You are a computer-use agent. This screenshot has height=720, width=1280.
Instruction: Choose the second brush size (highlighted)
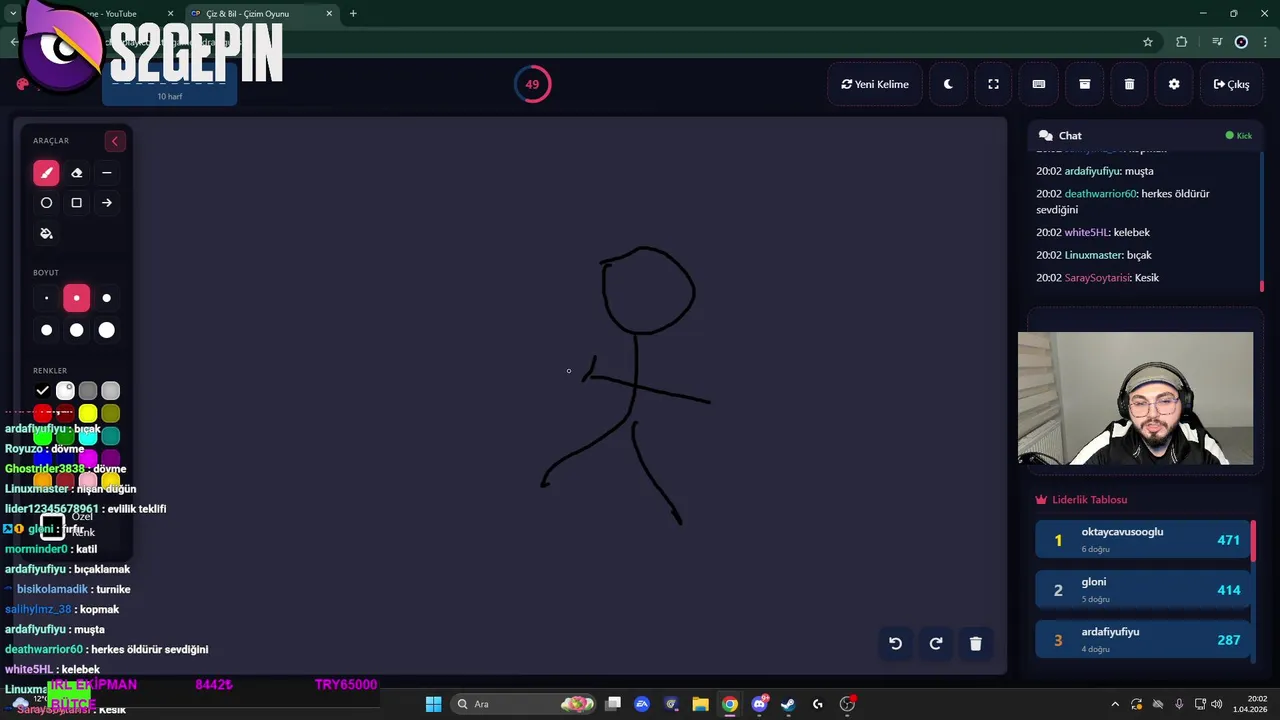coord(76,298)
